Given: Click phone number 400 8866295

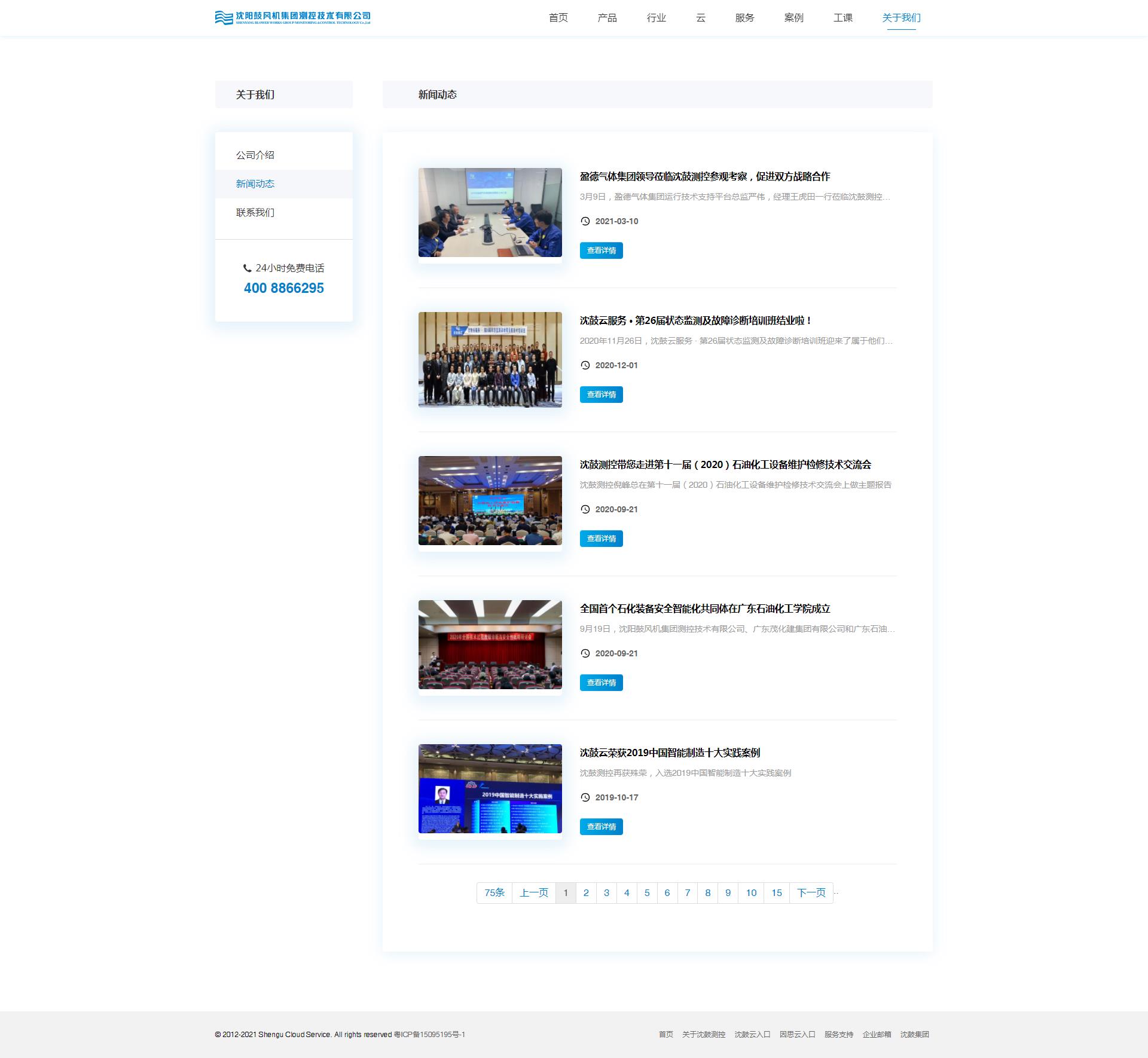Looking at the screenshot, I should (x=284, y=288).
